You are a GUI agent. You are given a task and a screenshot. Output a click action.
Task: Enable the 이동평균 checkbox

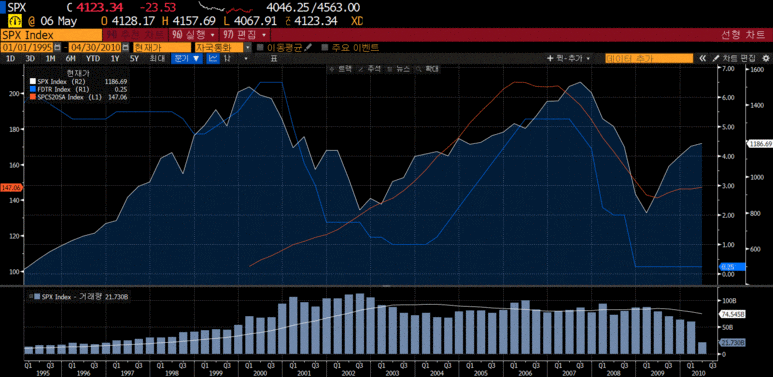[x=260, y=48]
